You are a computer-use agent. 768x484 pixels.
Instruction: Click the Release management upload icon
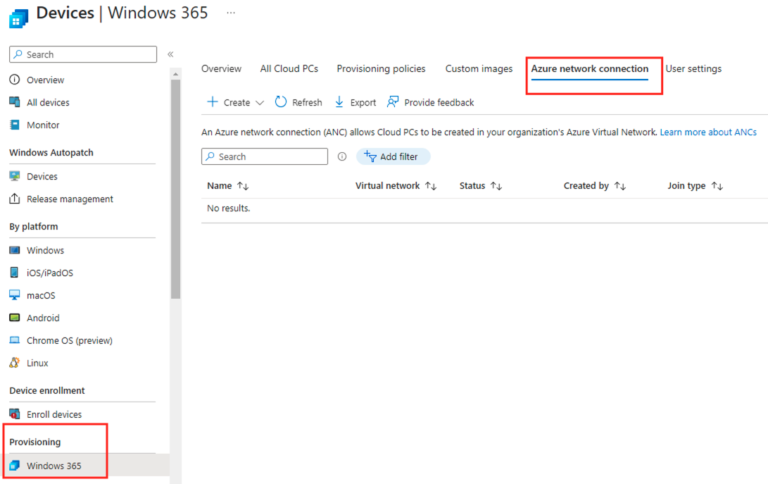[x=15, y=198]
